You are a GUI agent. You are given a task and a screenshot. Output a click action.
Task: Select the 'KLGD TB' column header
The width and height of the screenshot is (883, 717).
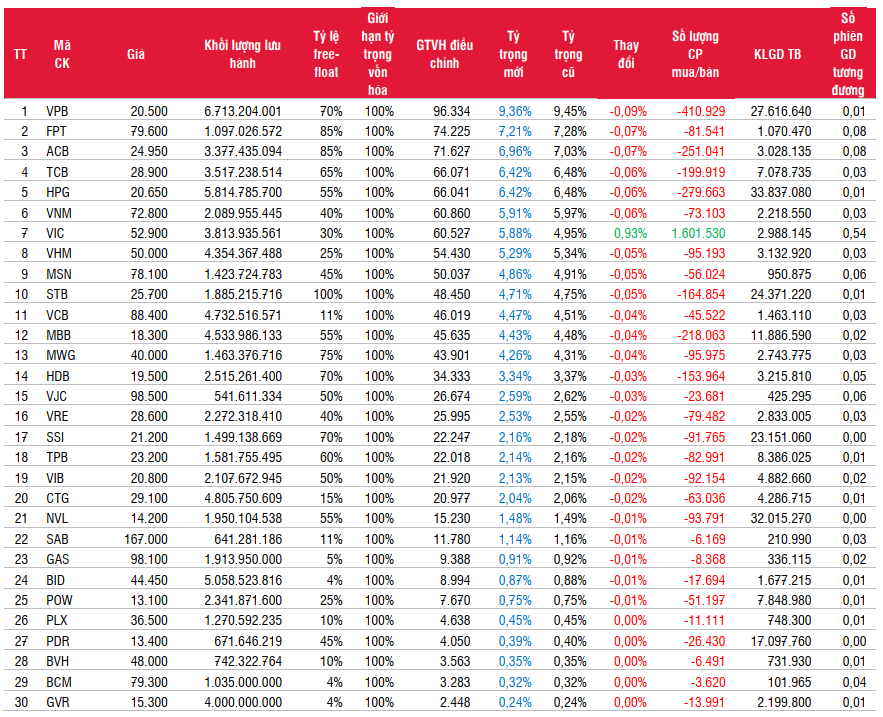777,54
